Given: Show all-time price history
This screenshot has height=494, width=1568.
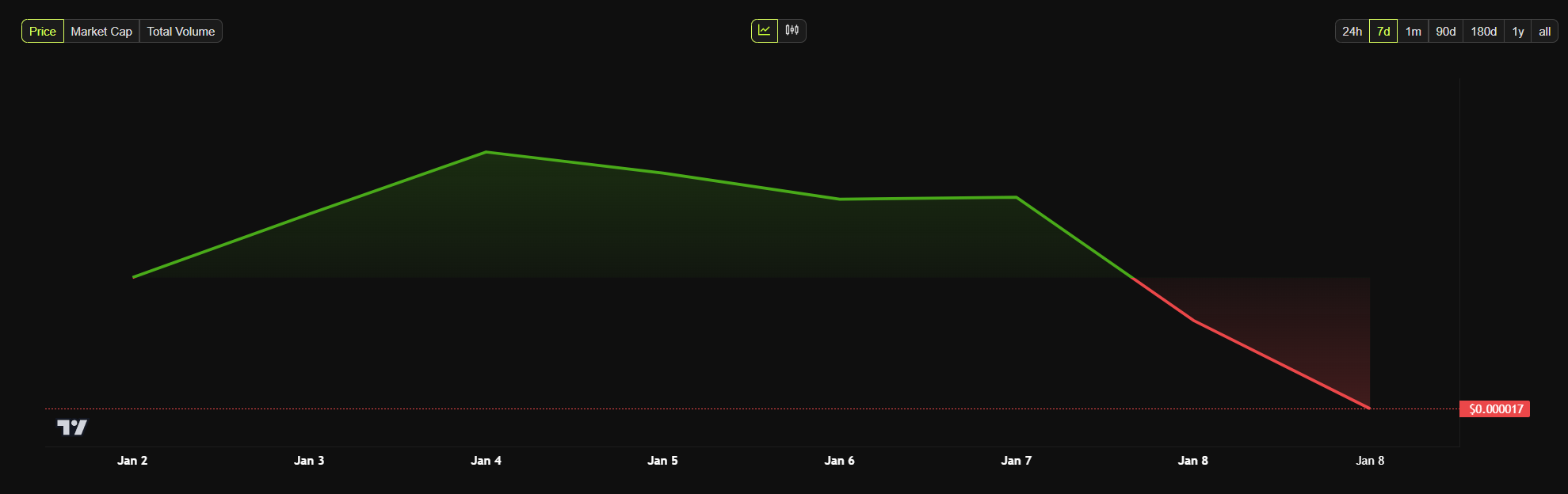Looking at the screenshot, I should pyautogui.click(x=1545, y=31).
